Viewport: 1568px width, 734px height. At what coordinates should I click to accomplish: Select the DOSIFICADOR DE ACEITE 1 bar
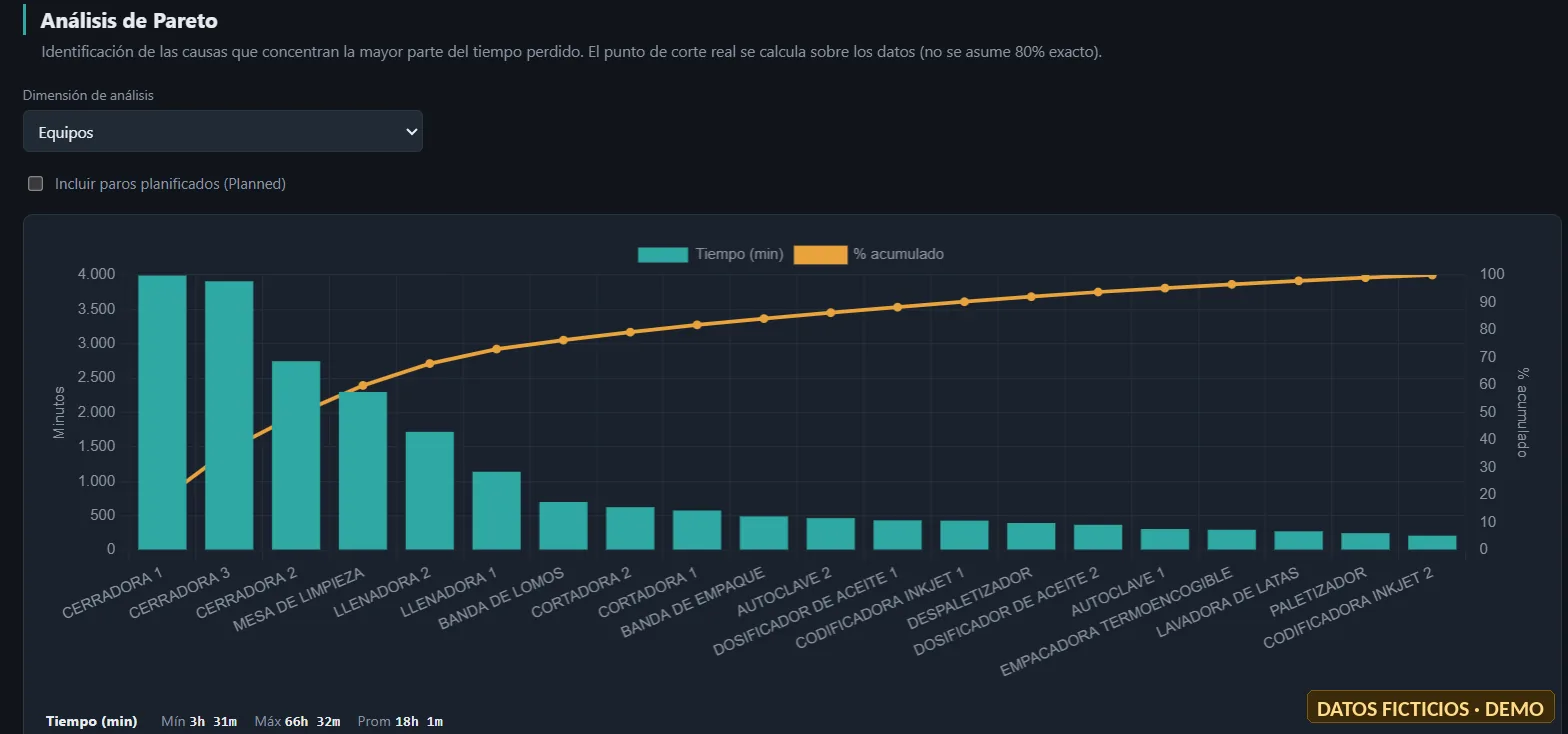tap(898, 534)
